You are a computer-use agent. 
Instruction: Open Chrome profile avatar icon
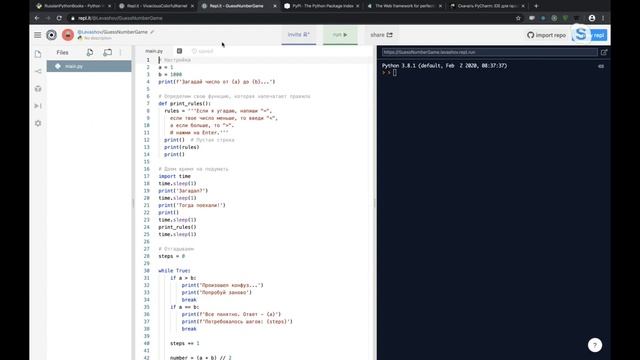pyautogui.click(x=591, y=18)
